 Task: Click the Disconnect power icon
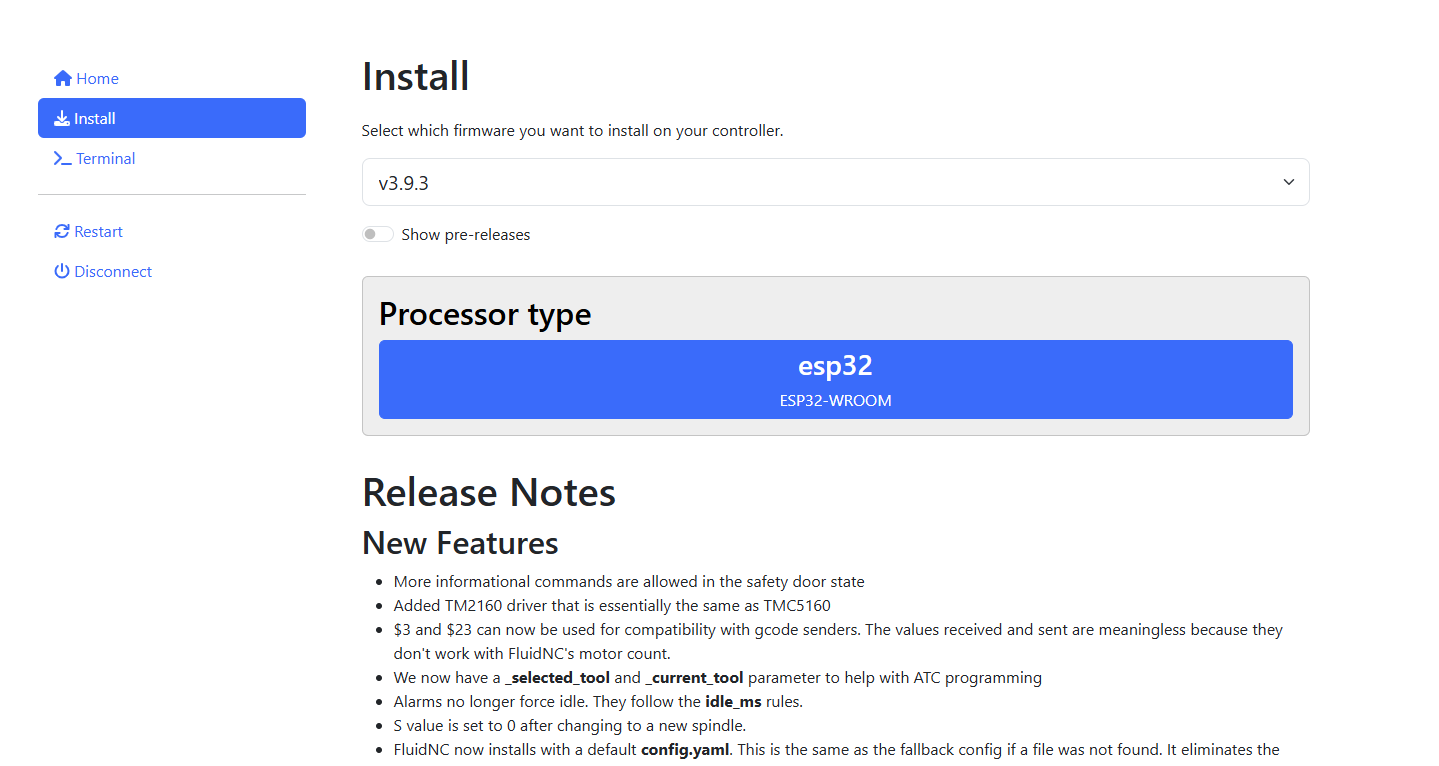[62, 271]
